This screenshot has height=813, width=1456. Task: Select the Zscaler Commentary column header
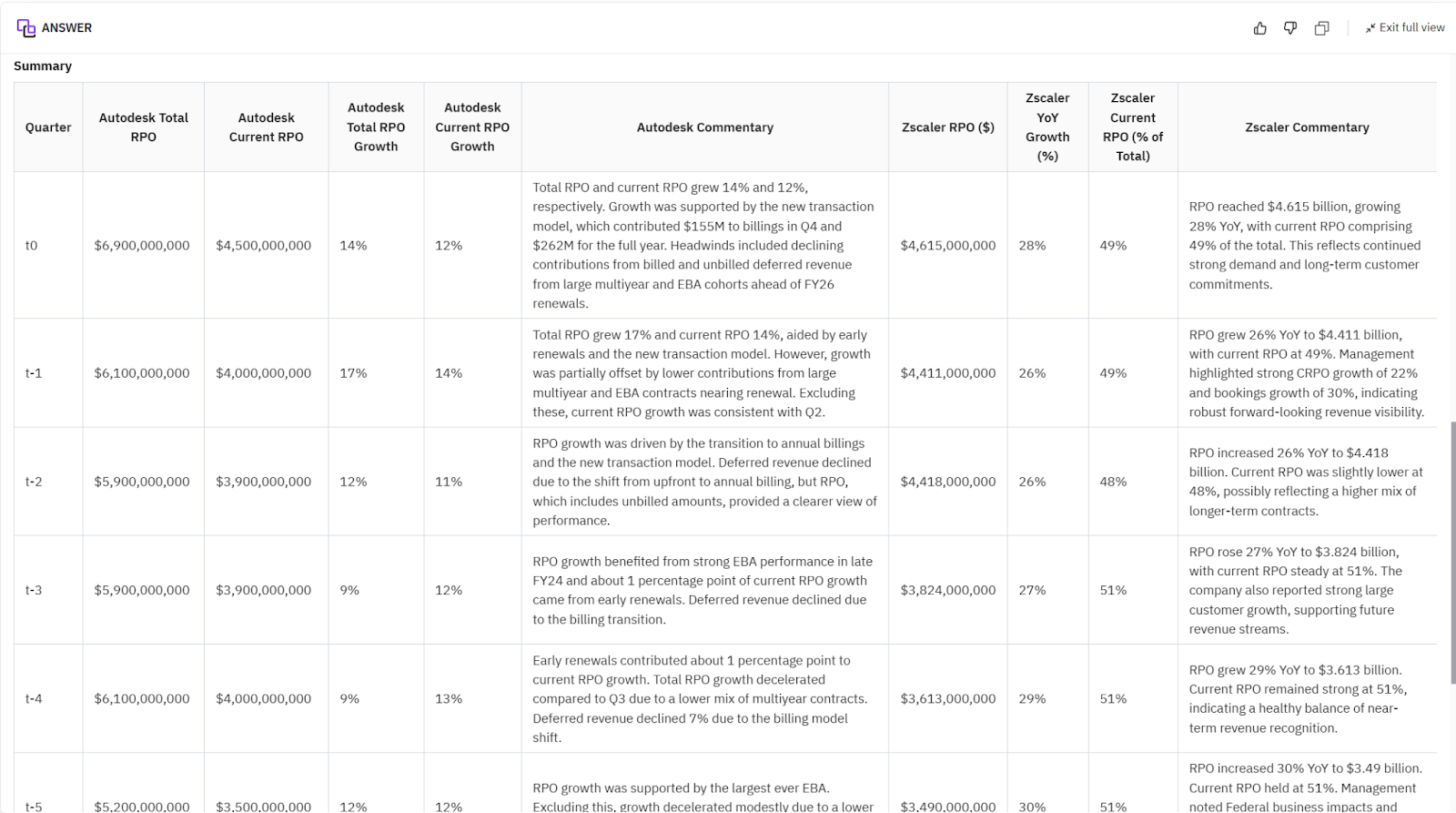click(x=1306, y=127)
